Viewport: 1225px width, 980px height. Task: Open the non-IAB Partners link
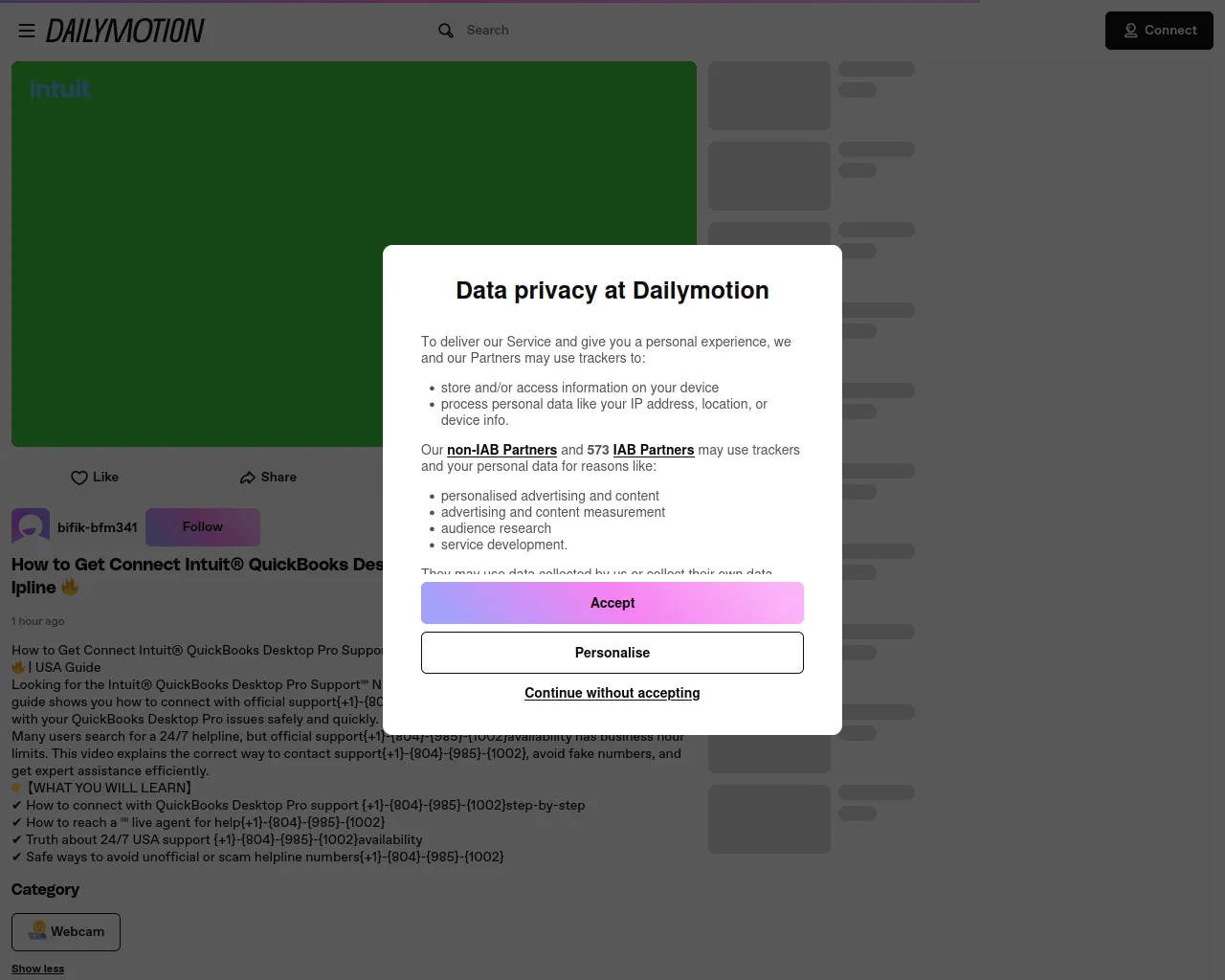(501, 450)
